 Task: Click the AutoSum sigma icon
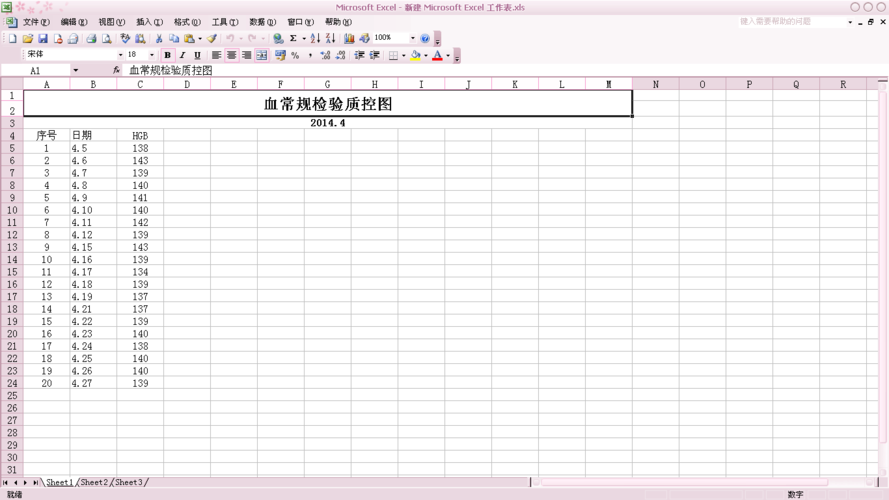(x=293, y=39)
